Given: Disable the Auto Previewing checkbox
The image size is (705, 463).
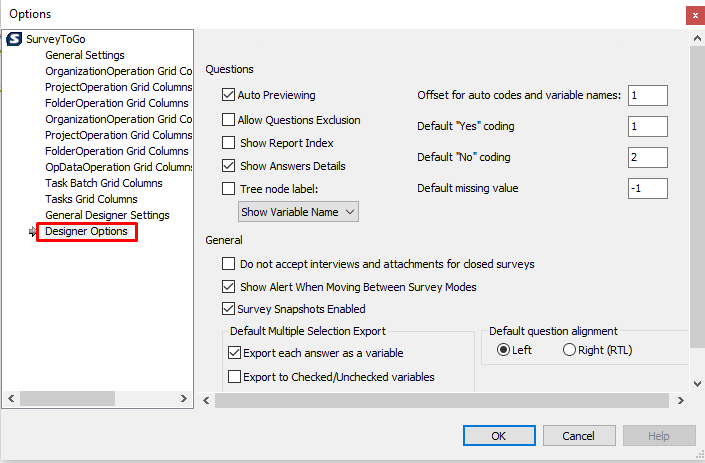Looking at the screenshot, I should coord(228,95).
